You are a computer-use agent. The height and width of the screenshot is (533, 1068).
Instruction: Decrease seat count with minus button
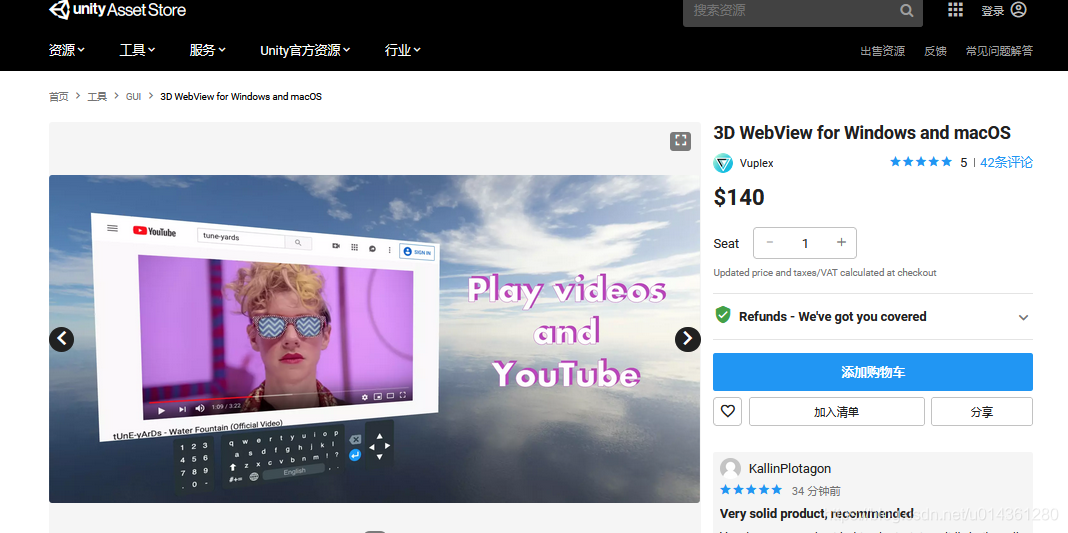tap(770, 243)
